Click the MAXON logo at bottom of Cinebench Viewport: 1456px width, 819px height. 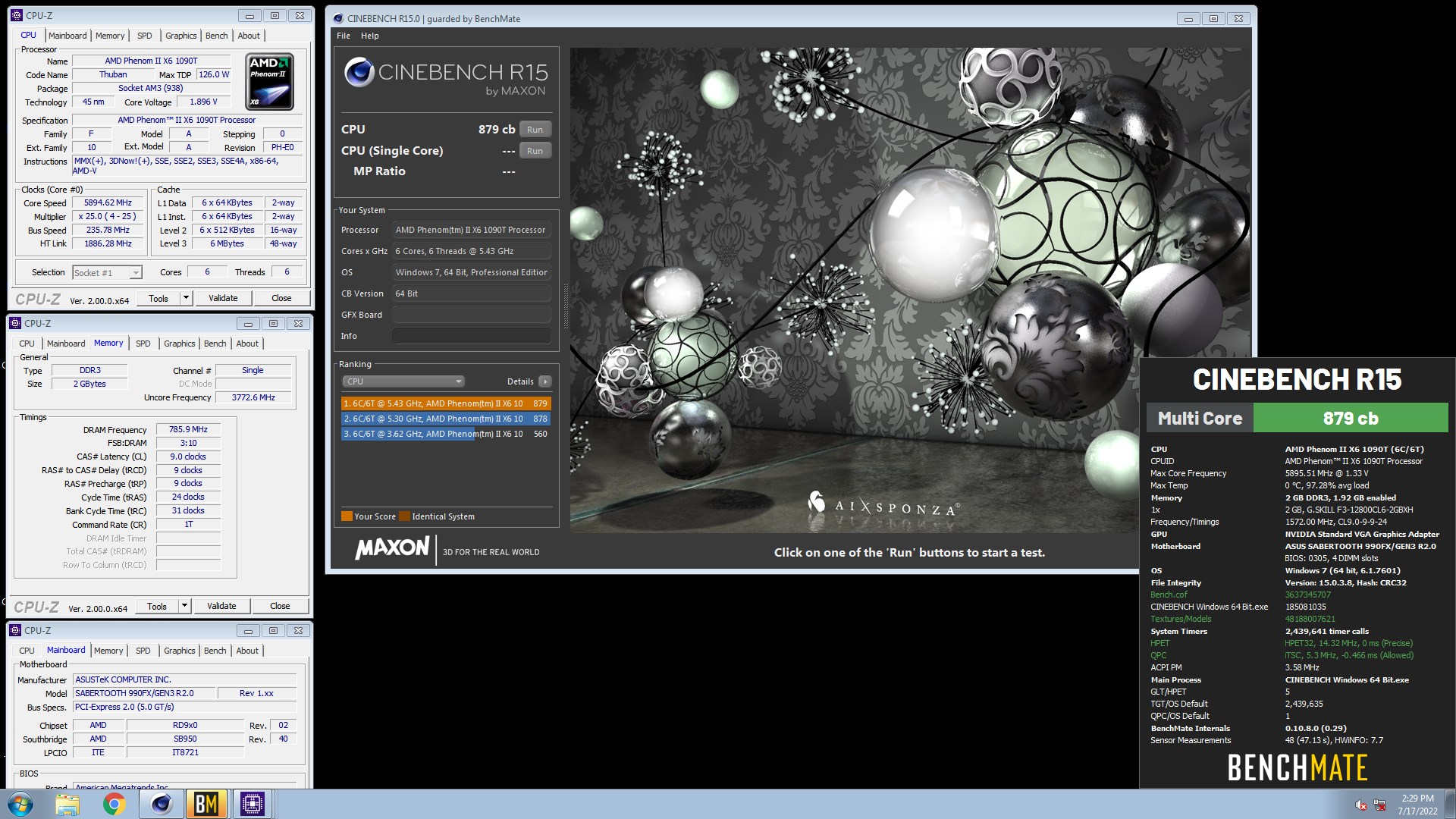pos(392,548)
